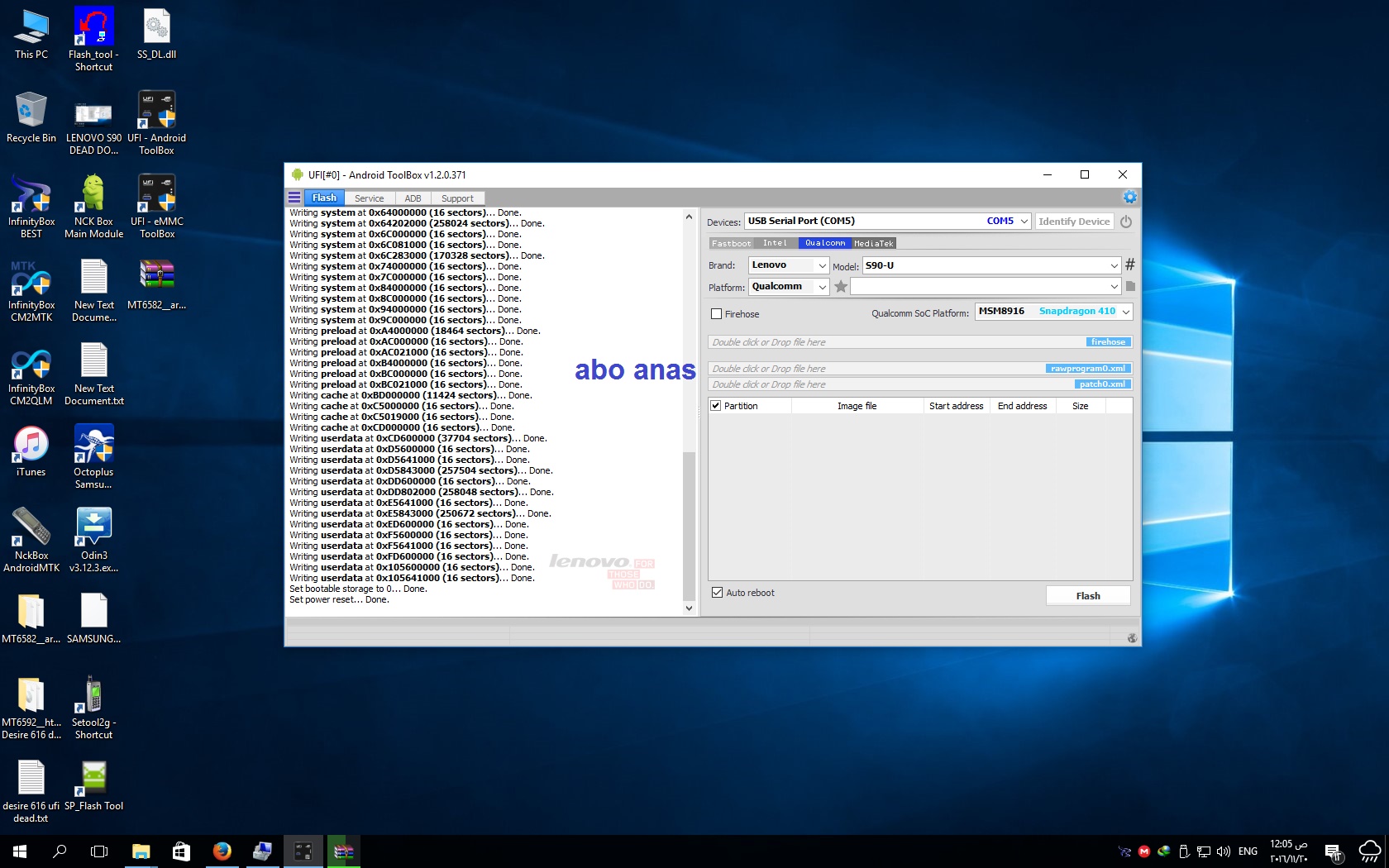Open the volume icon in system tray
This screenshot has width=1389, height=868.
(x=1224, y=851)
